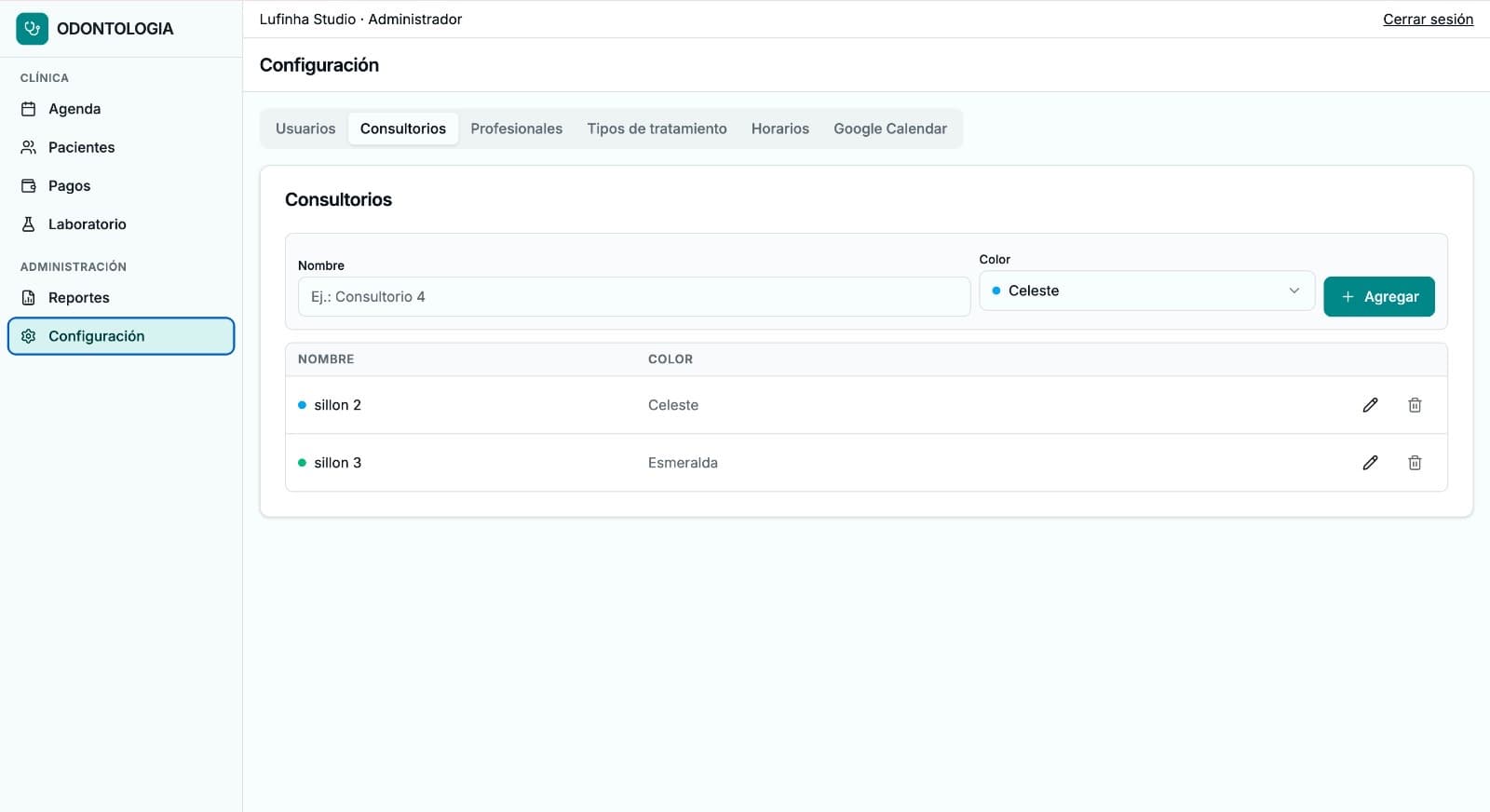Click the blue color dot beside sillon 2

coord(302,405)
